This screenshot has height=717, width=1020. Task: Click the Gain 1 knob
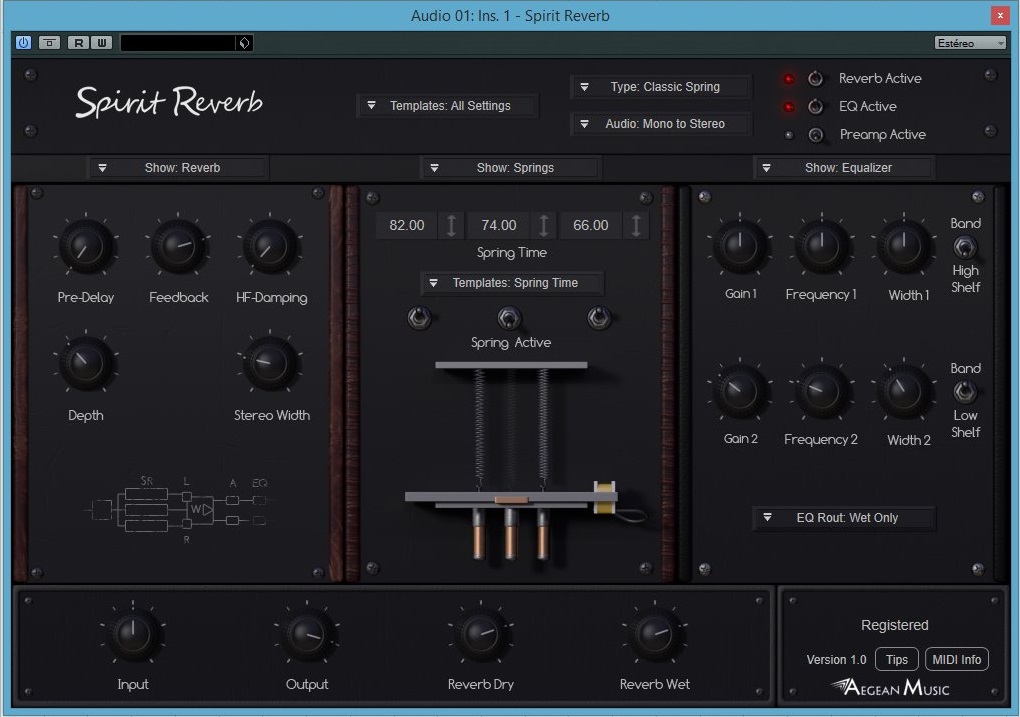pyautogui.click(x=740, y=246)
